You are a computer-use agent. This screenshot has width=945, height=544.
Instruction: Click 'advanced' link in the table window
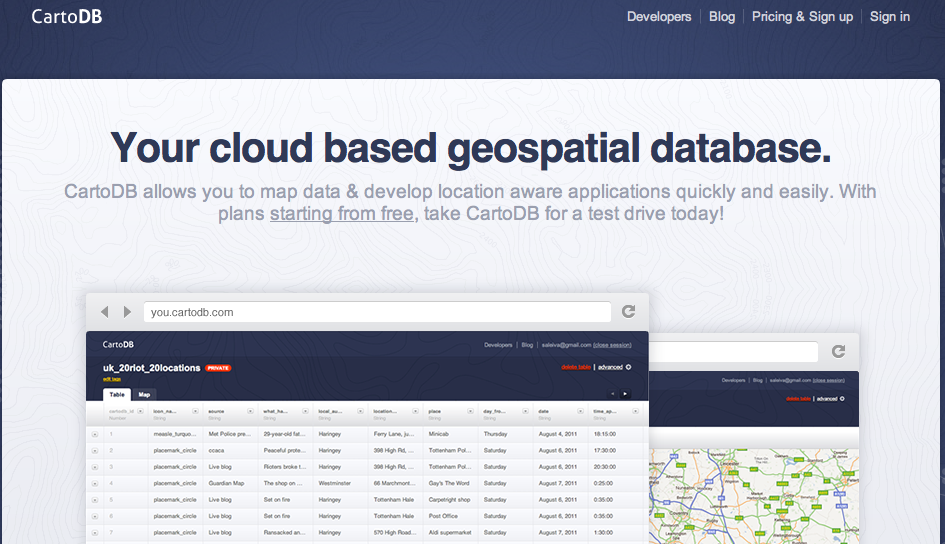point(610,367)
